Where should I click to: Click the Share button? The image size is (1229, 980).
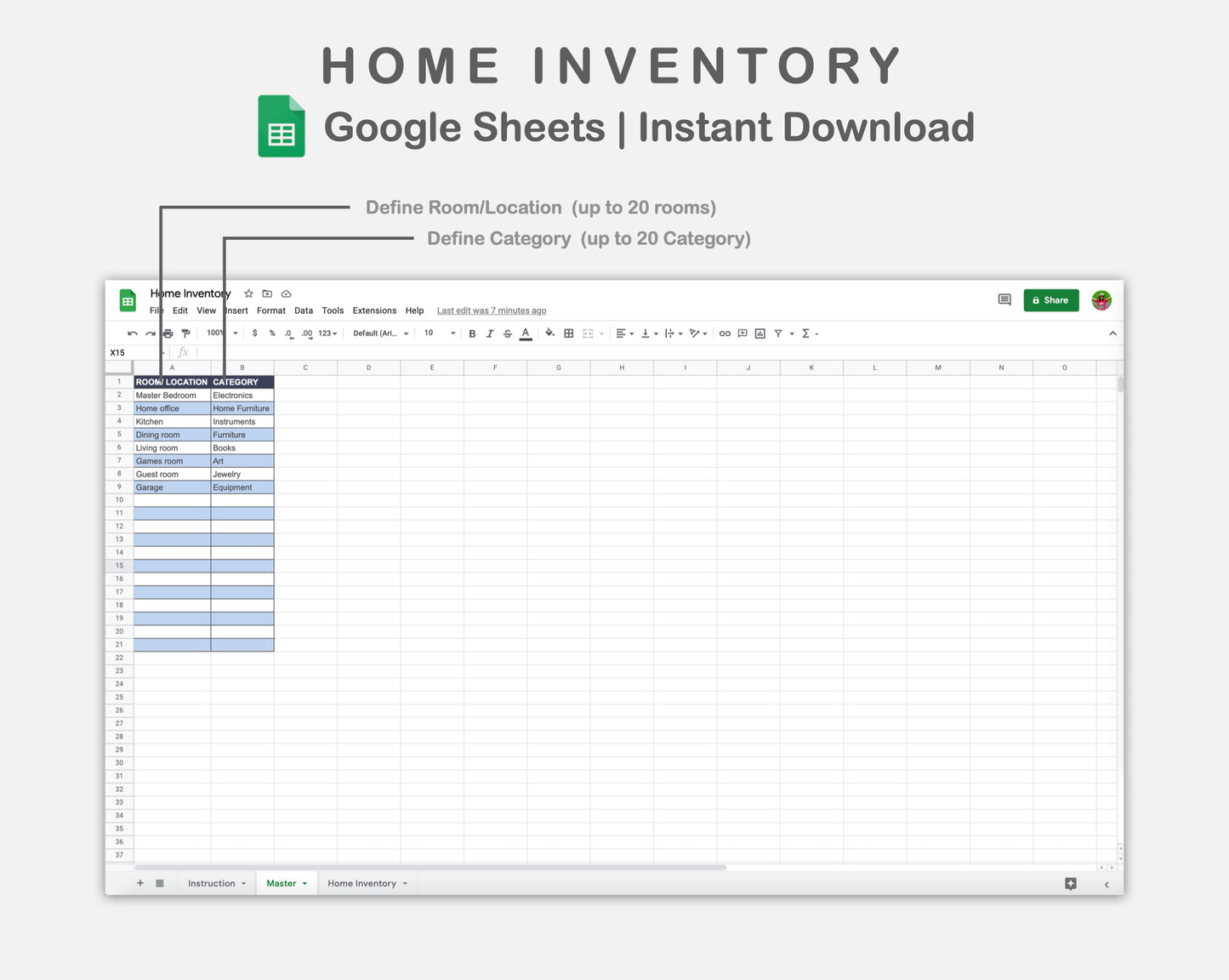pos(1050,299)
